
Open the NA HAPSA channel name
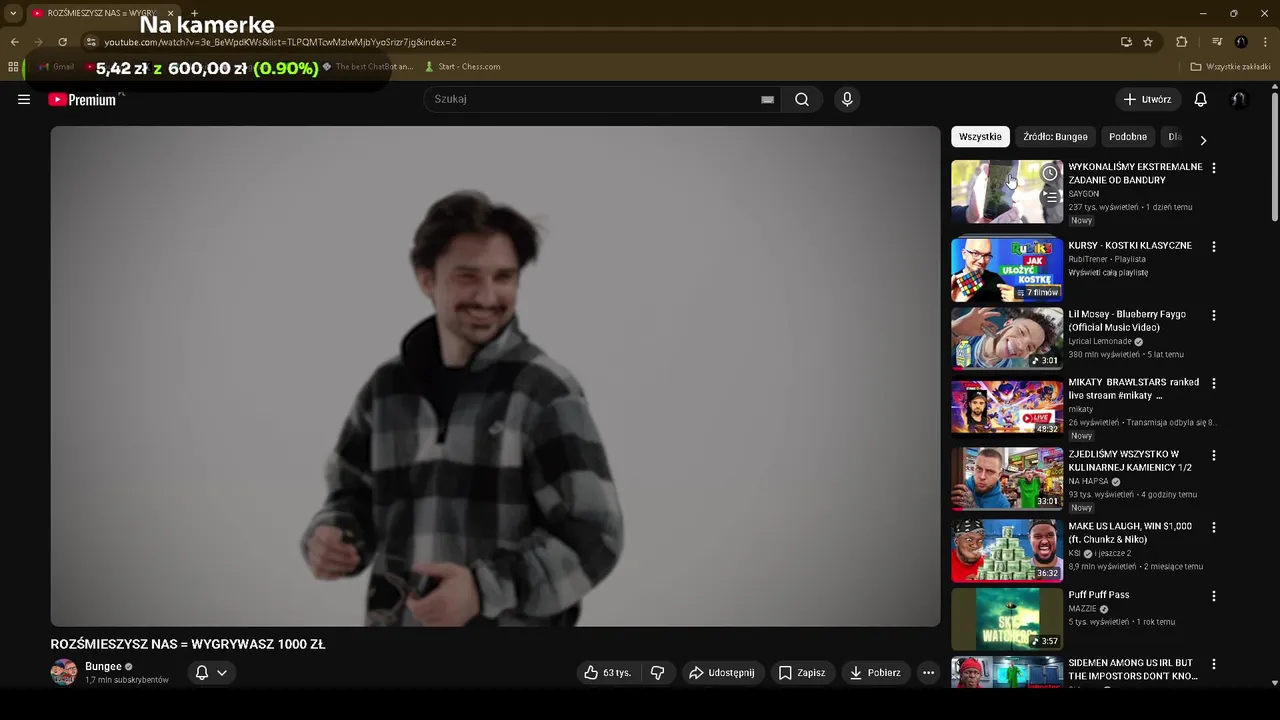(1089, 481)
